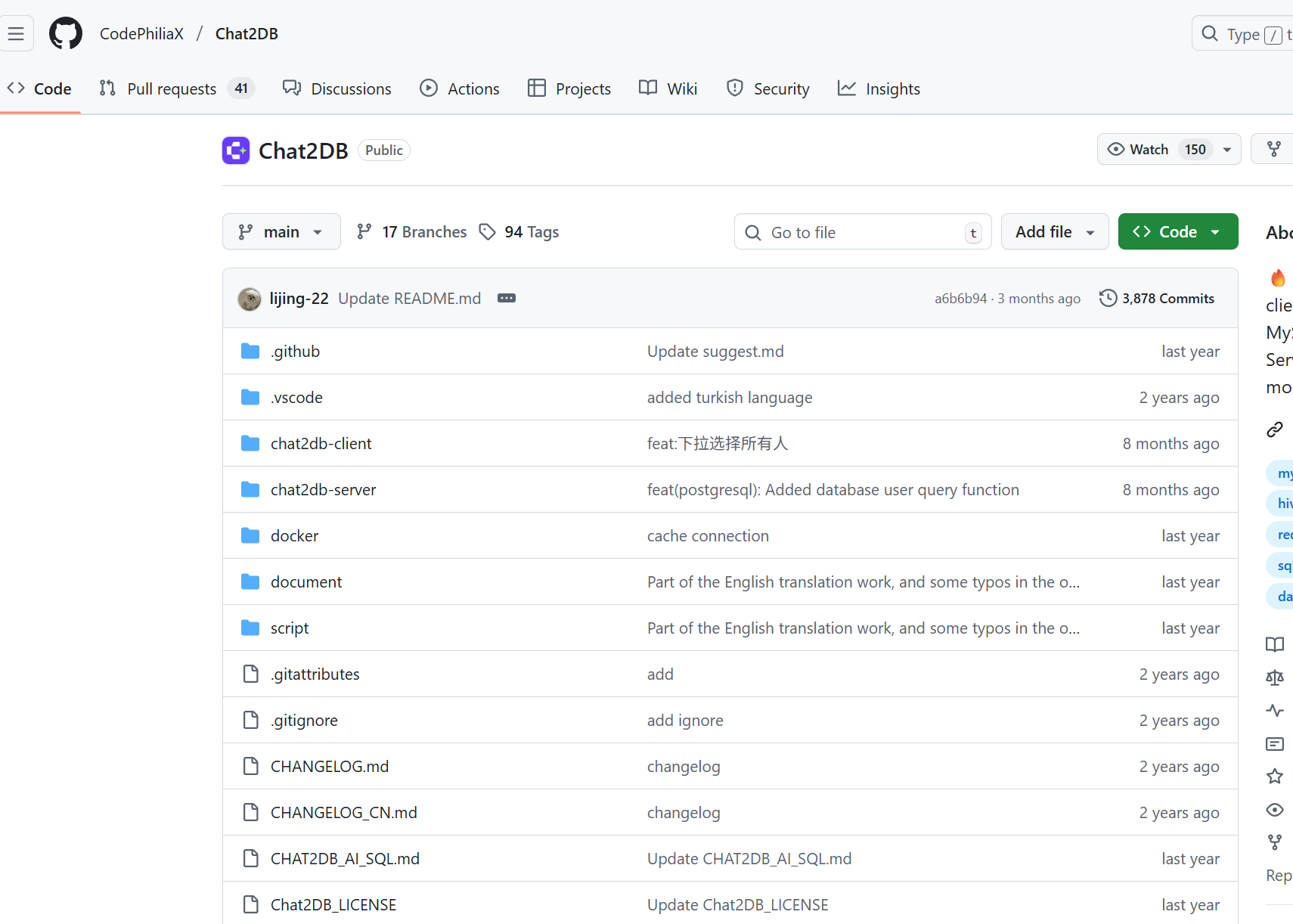Image resolution: width=1293 pixels, height=924 pixels.
Task: Open Chat2DB breadcrumb link
Action: point(247,33)
